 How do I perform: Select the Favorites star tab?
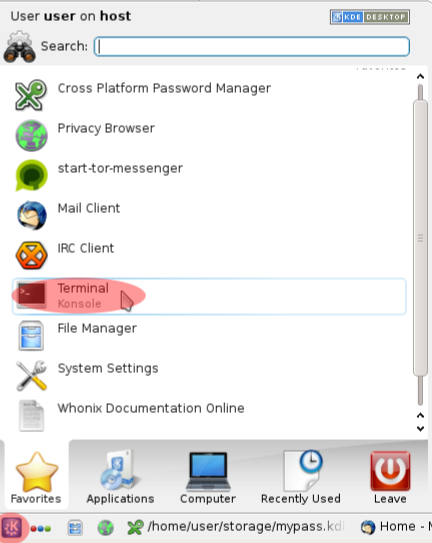(36, 477)
